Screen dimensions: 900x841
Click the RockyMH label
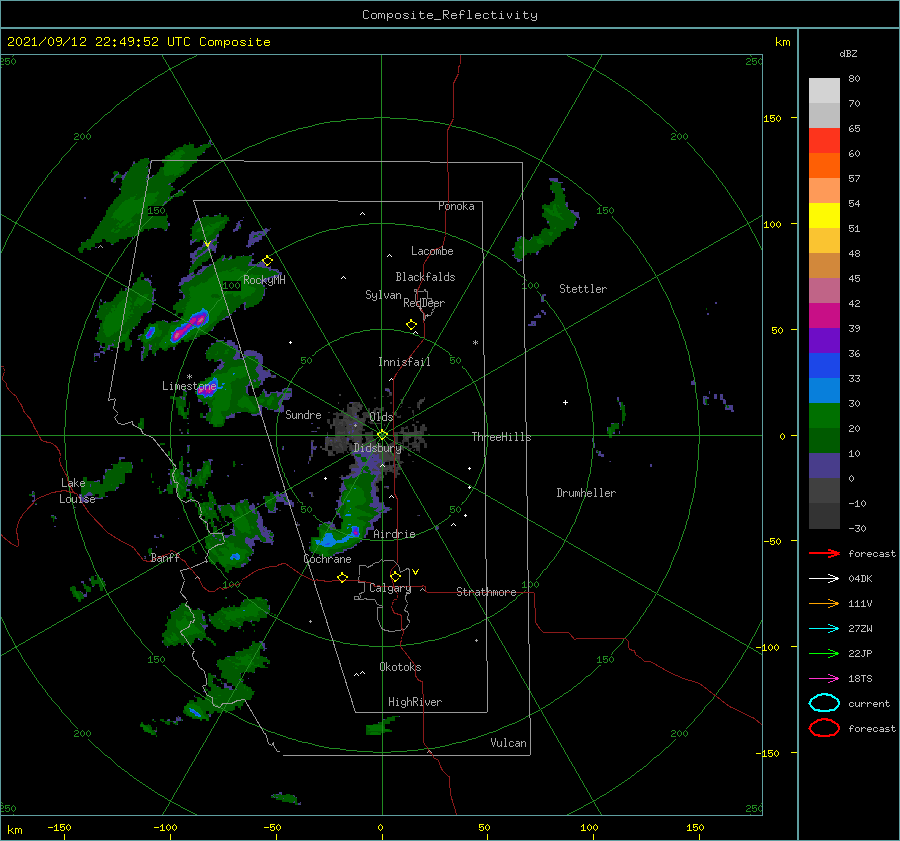[264, 280]
